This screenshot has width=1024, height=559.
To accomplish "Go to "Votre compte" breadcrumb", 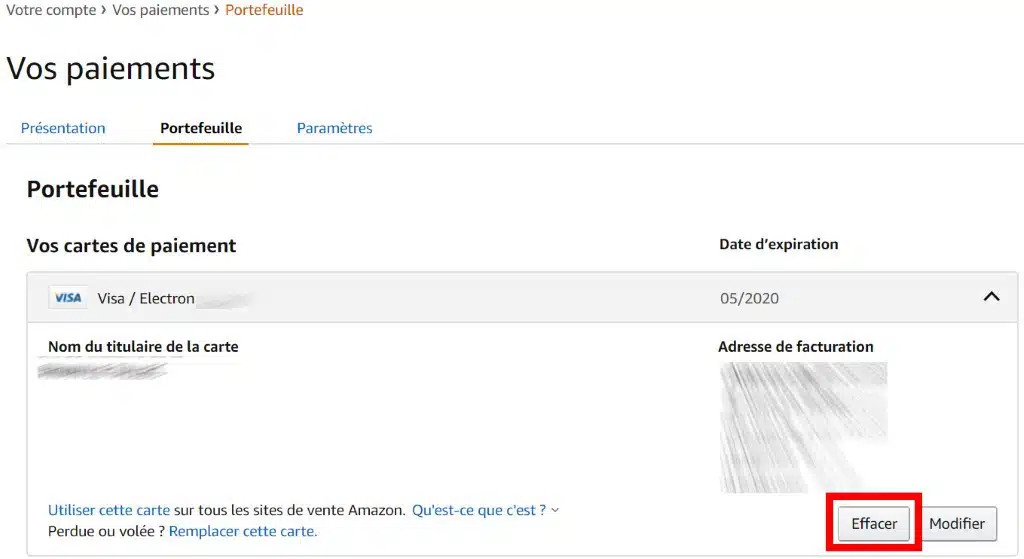I will tap(51, 10).
